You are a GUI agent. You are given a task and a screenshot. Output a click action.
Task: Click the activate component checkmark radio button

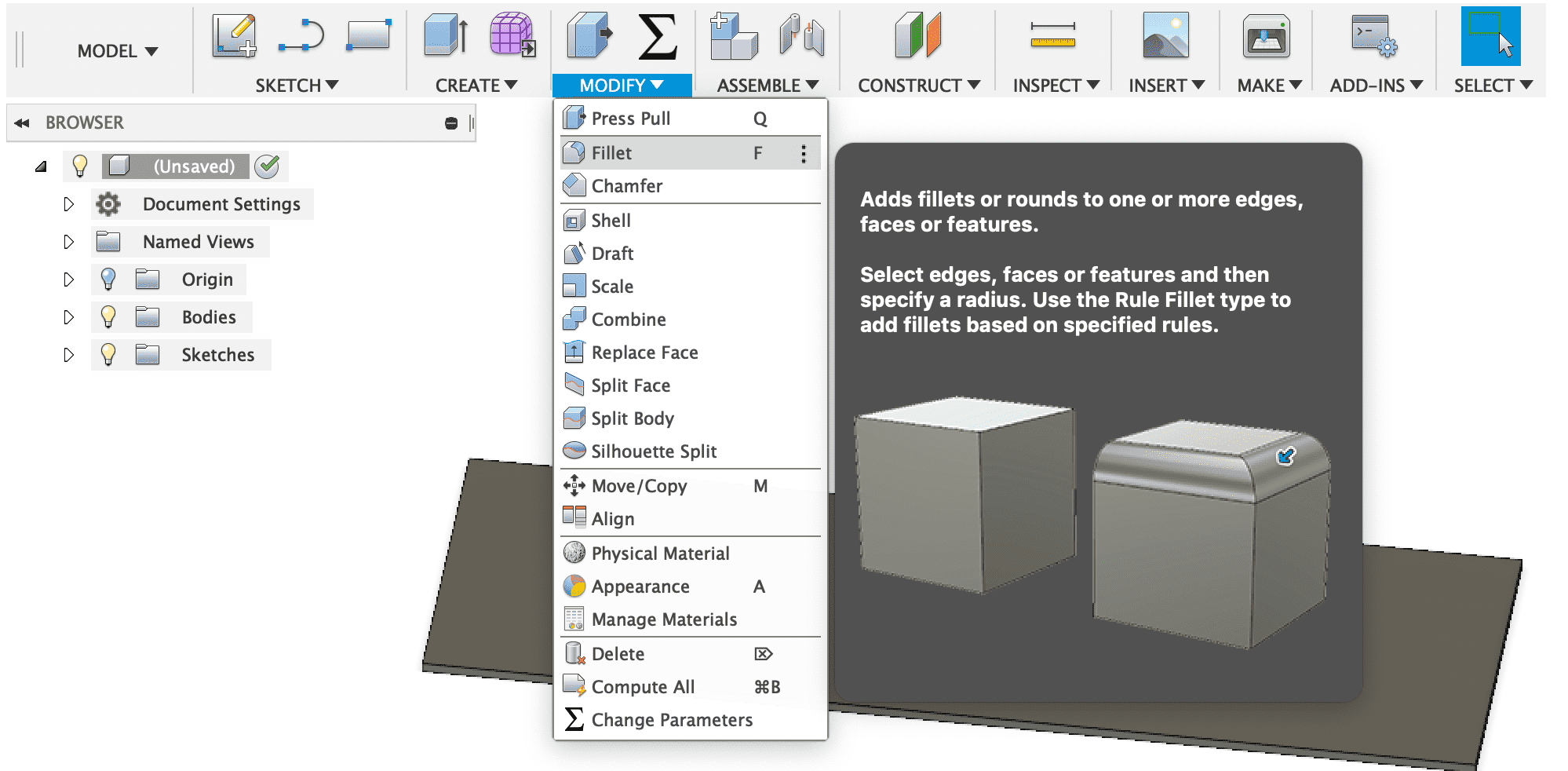tap(268, 166)
